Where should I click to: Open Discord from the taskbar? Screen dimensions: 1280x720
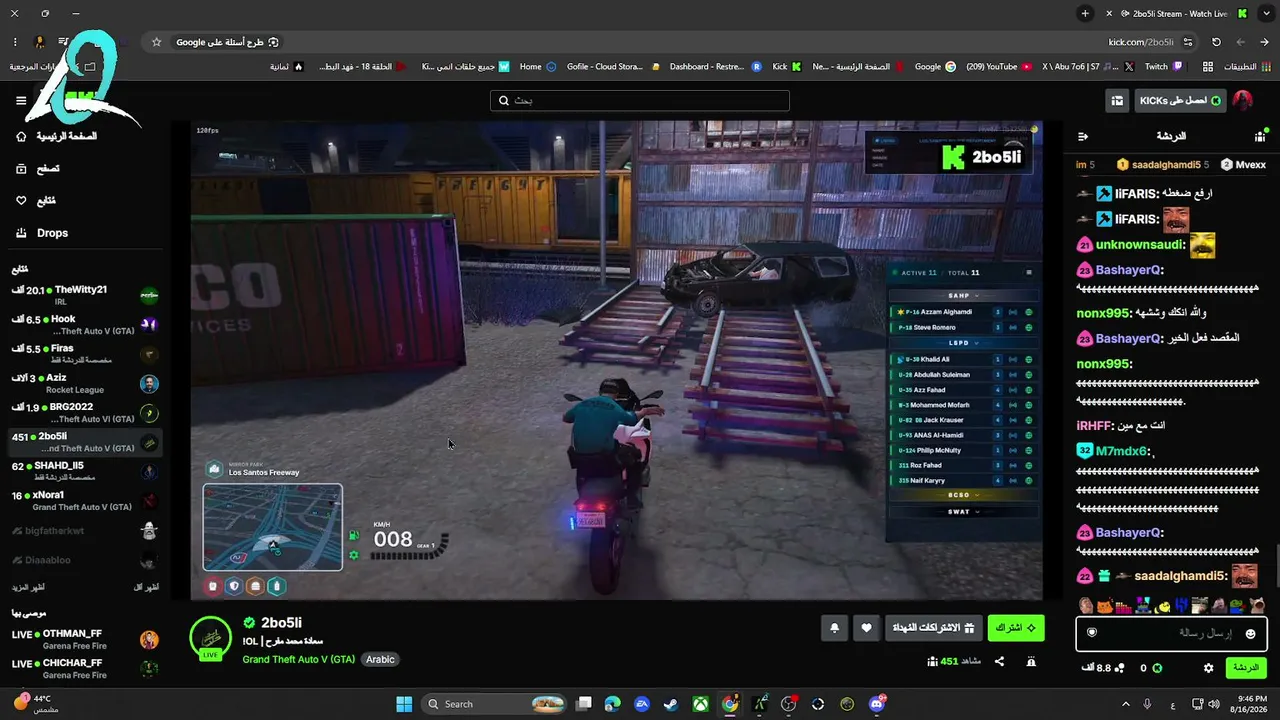pos(877,704)
